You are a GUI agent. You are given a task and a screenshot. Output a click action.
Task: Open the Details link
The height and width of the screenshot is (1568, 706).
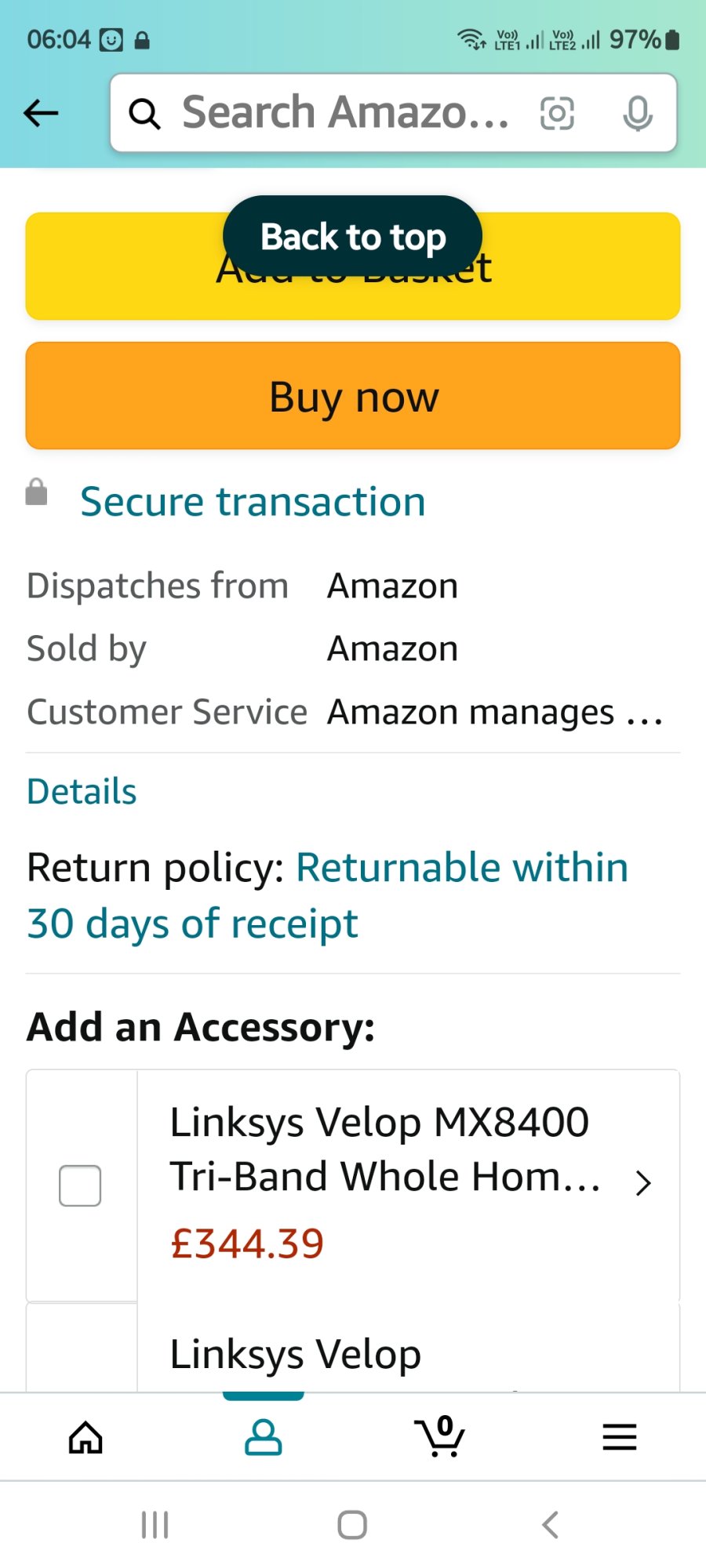click(x=82, y=792)
